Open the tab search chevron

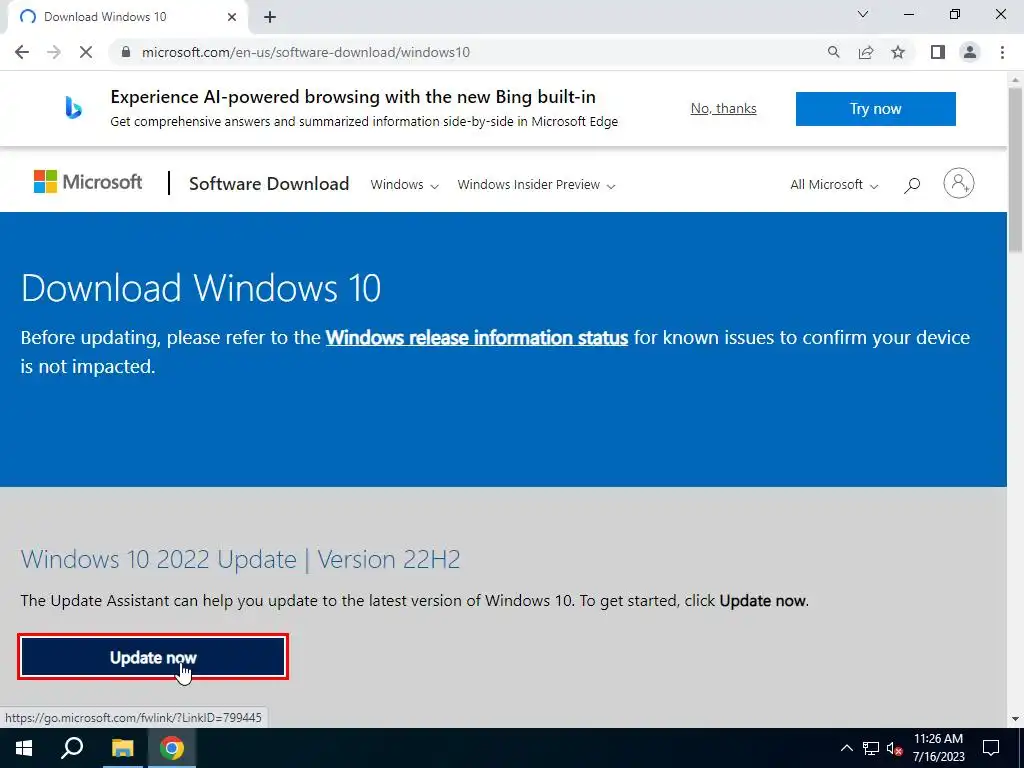pyautogui.click(x=863, y=14)
